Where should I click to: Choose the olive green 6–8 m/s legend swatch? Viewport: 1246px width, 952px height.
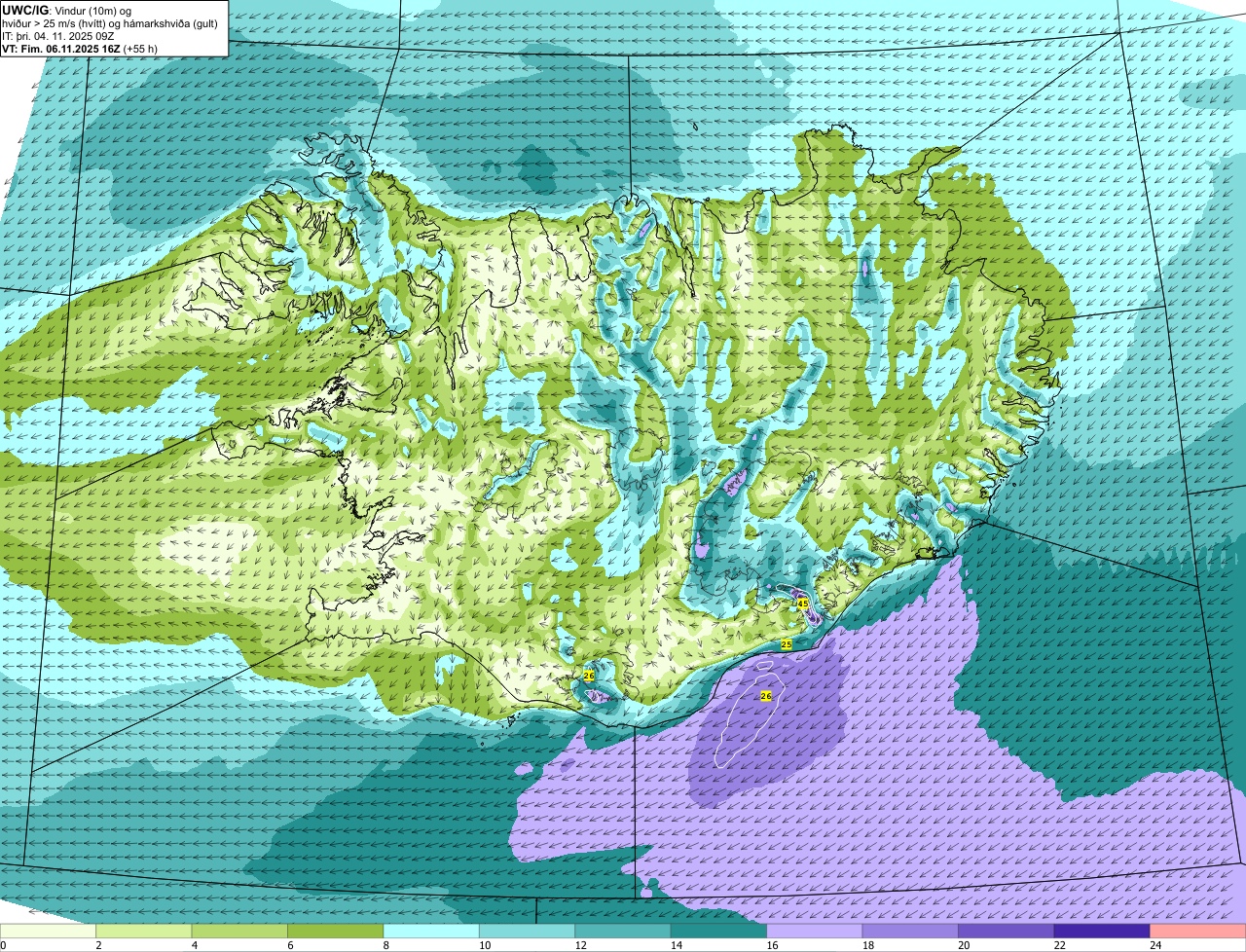pyautogui.click(x=336, y=932)
